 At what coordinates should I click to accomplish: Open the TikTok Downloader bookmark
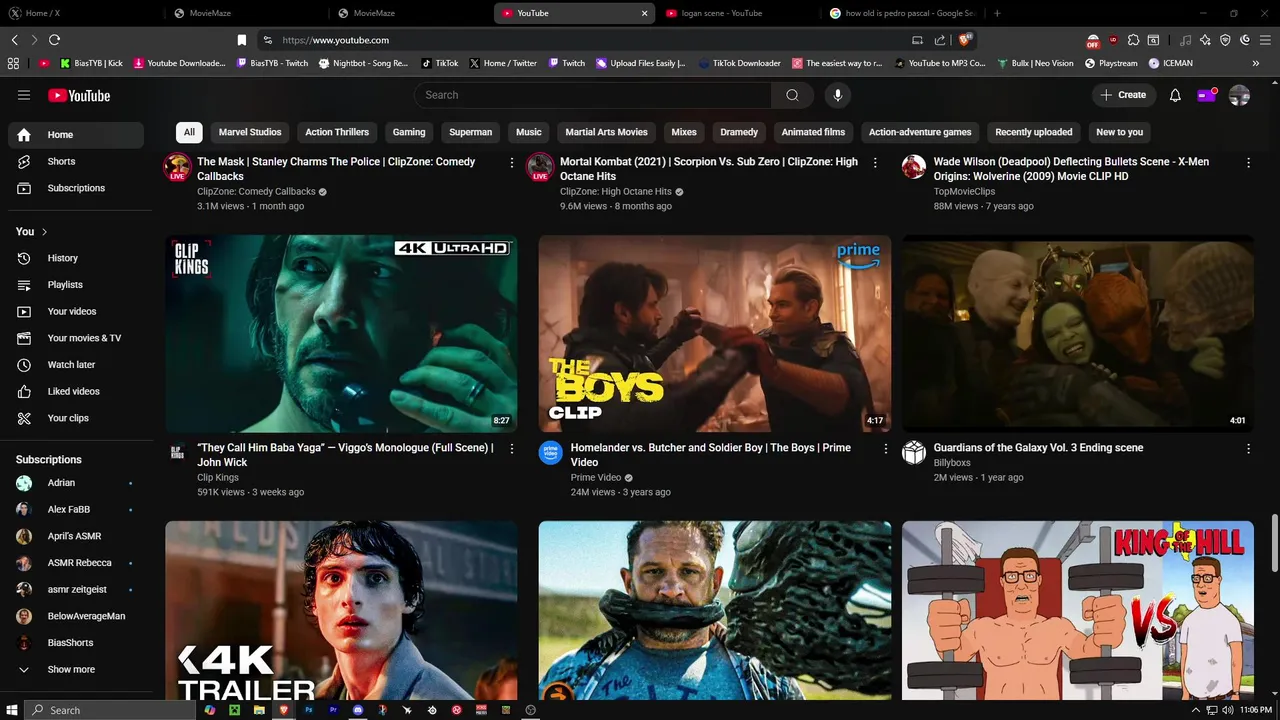point(739,63)
